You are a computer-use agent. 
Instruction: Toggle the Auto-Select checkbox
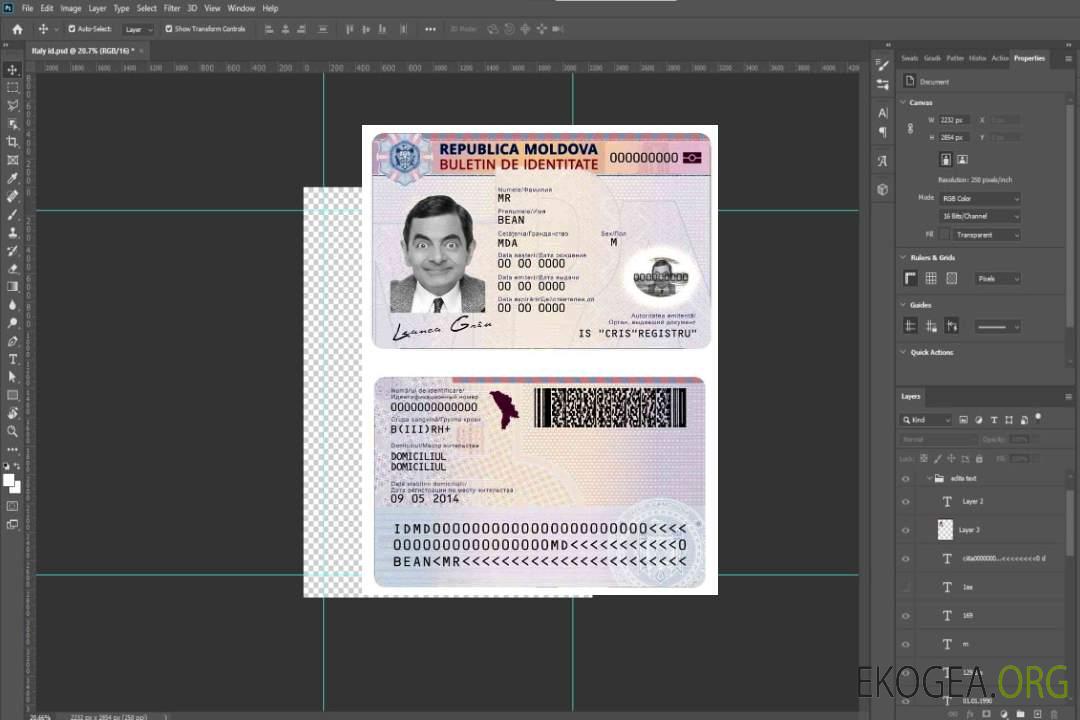72,29
